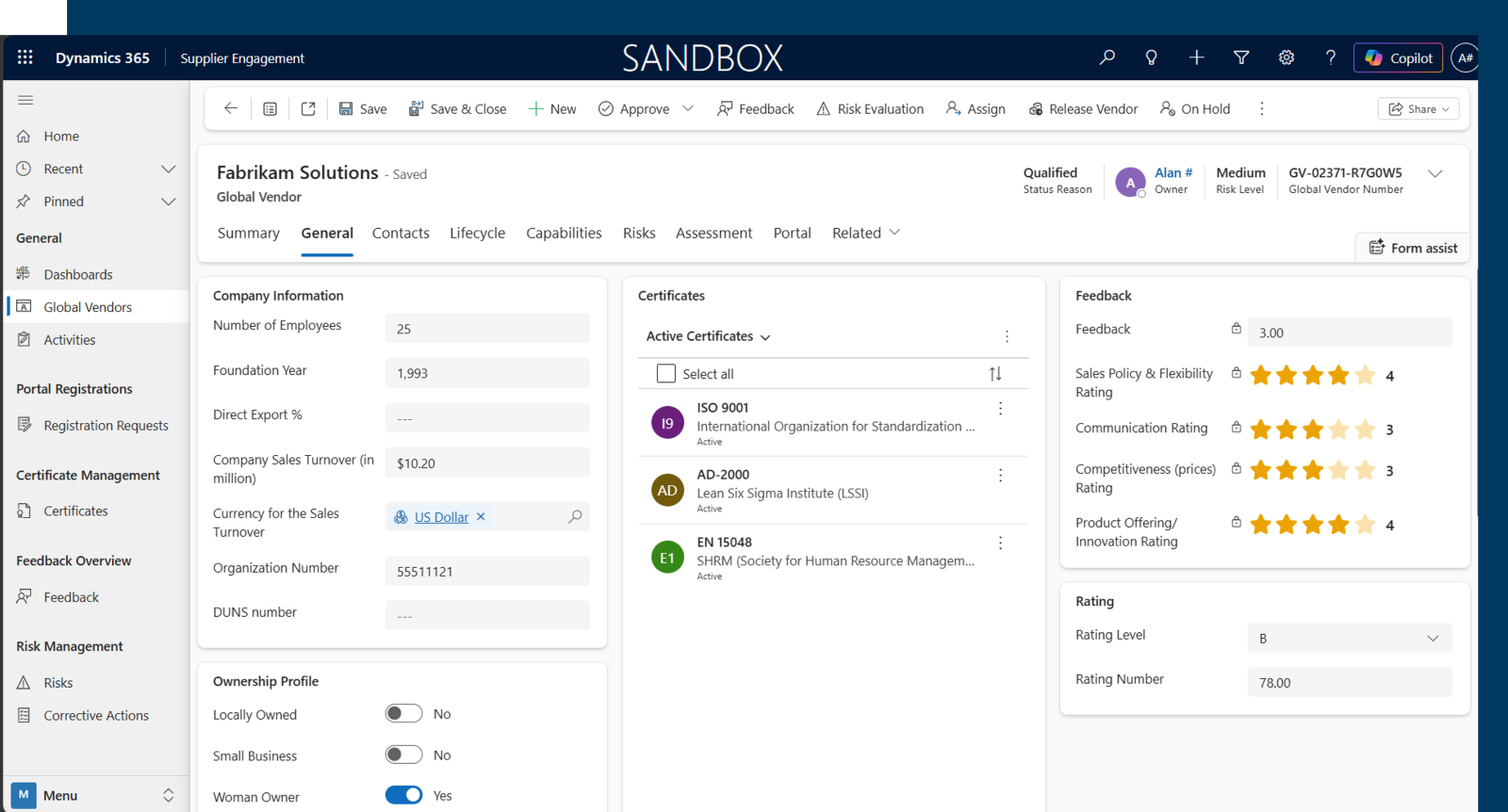The image size is (1508, 812).
Task: Open the advanced filter funnel icon
Action: click(x=1241, y=57)
